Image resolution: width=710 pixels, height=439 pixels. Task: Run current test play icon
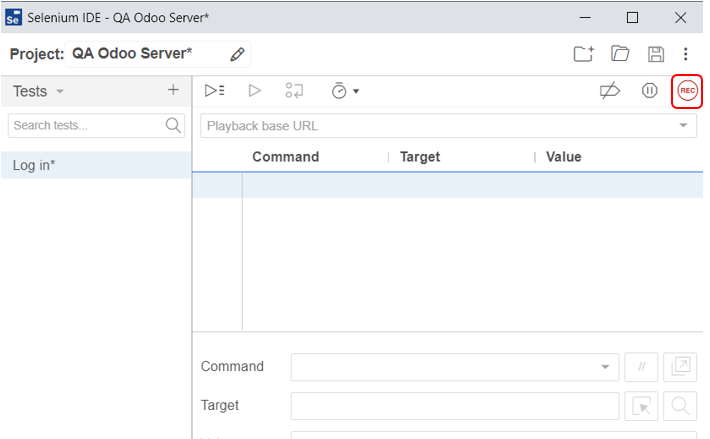pos(254,91)
